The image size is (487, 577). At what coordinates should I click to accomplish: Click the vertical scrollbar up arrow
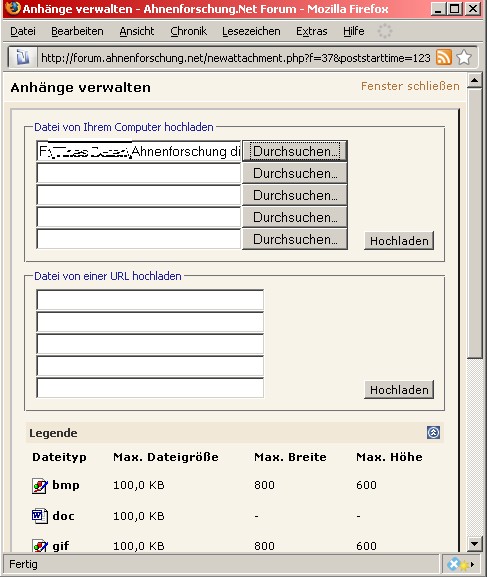tap(475, 80)
